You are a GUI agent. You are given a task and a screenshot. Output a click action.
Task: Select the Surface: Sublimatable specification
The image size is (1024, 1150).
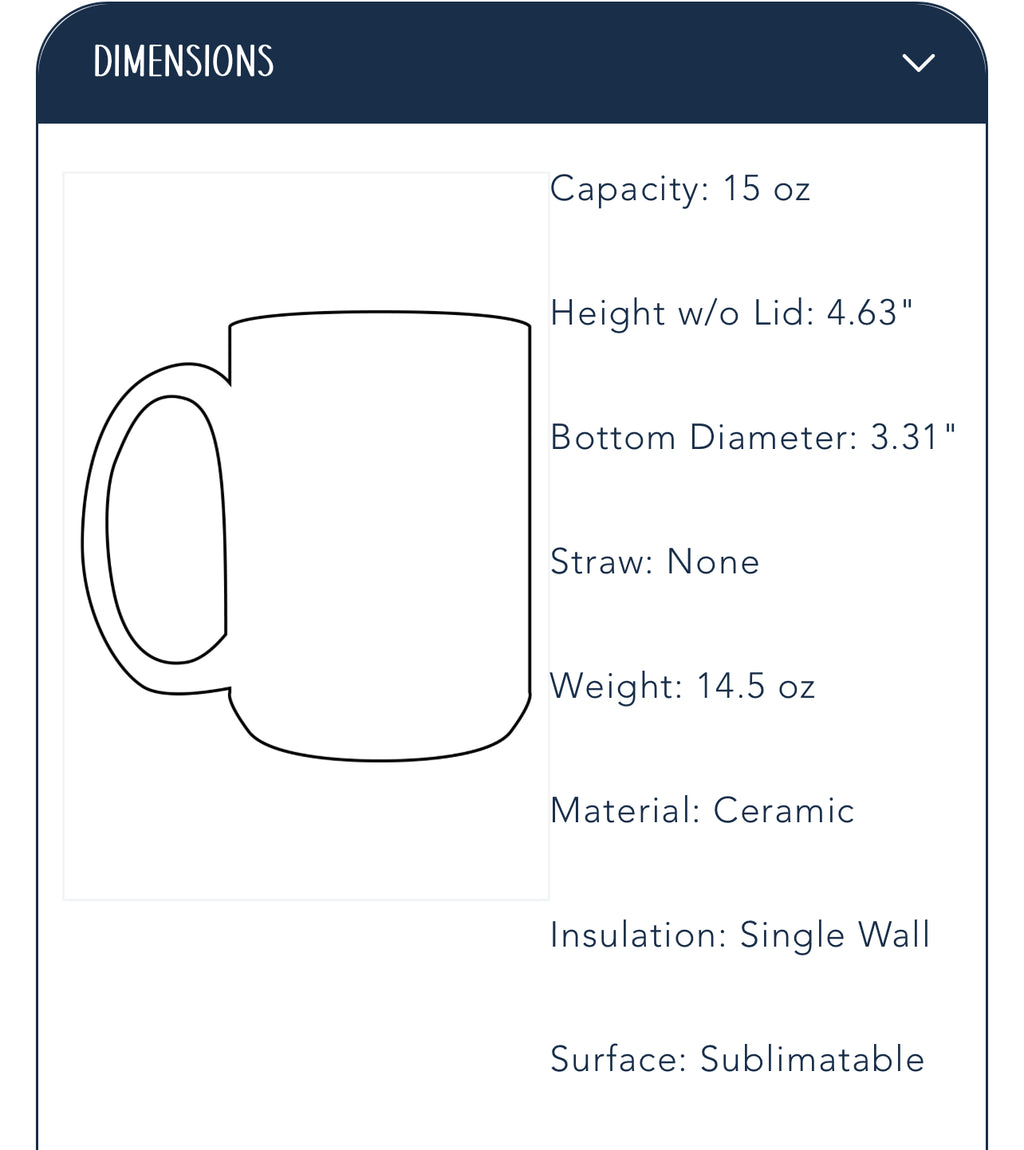[737, 1059]
